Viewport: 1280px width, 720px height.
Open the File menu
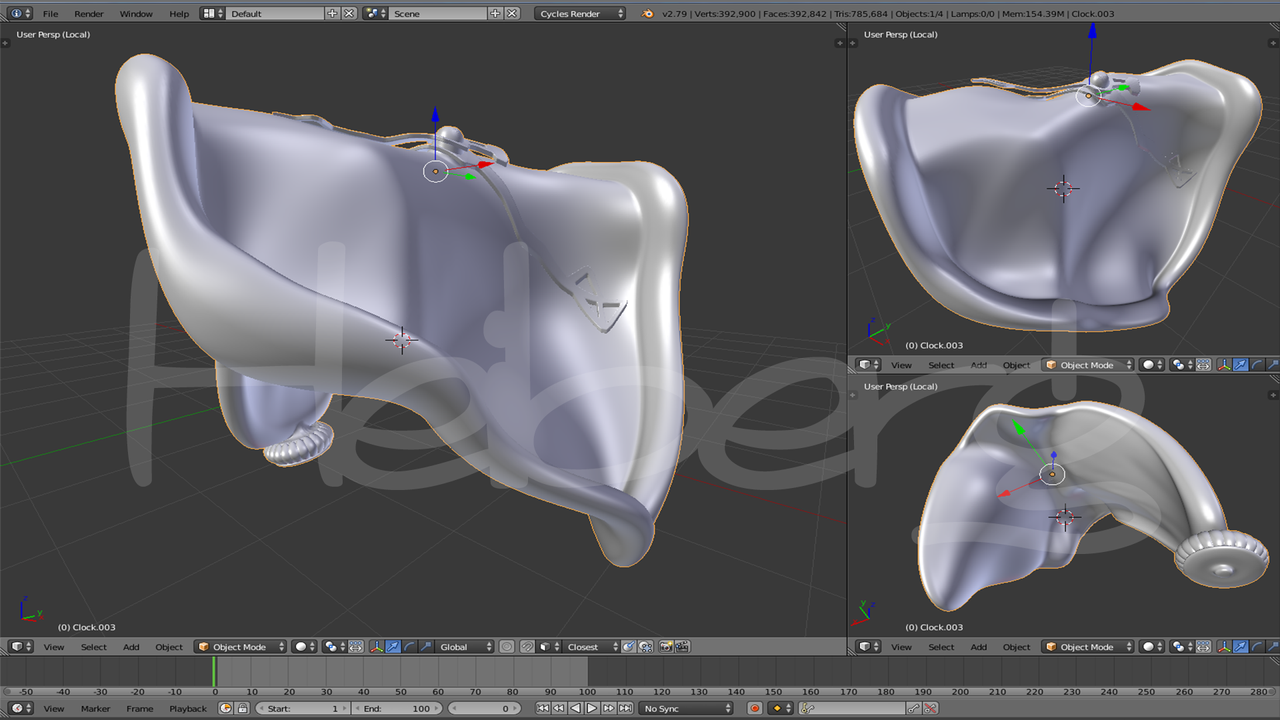tap(50, 14)
